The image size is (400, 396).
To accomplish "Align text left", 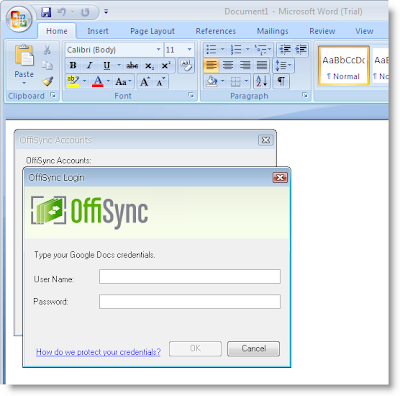I will point(211,65).
